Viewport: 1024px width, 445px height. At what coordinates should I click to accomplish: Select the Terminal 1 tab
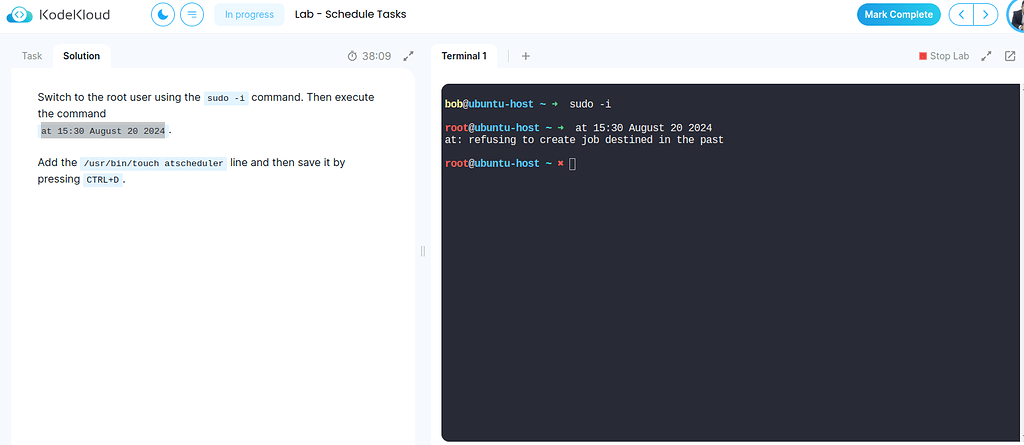464,56
